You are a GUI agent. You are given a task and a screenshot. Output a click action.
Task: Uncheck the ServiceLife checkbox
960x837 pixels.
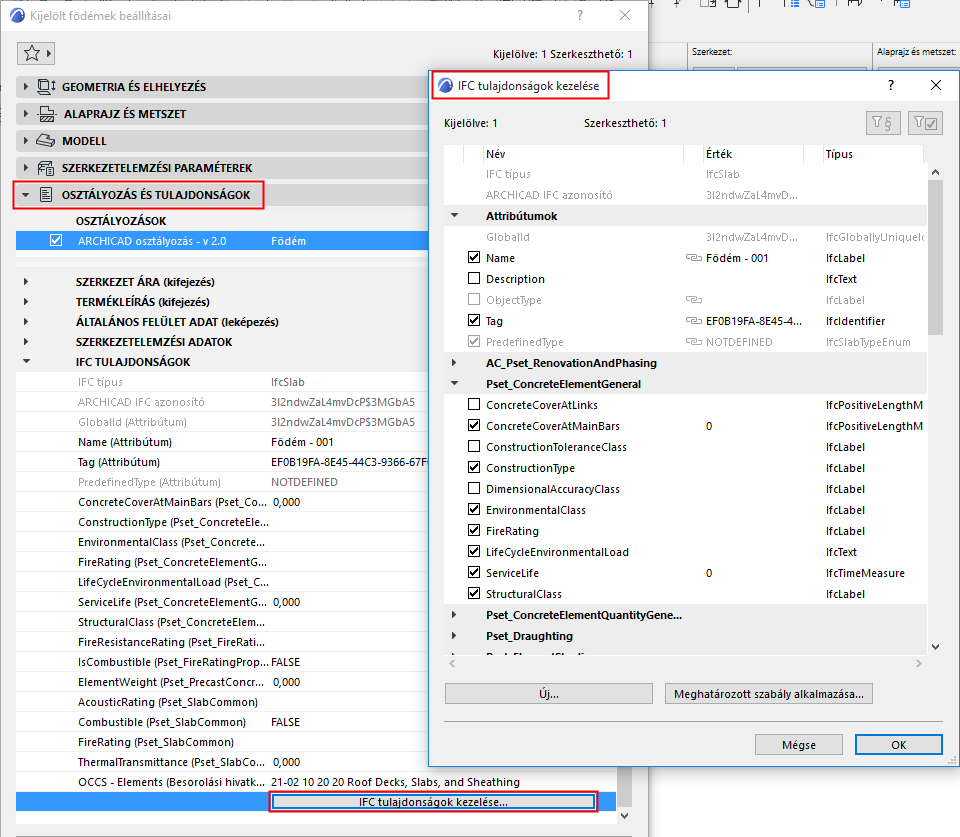(x=474, y=572)
